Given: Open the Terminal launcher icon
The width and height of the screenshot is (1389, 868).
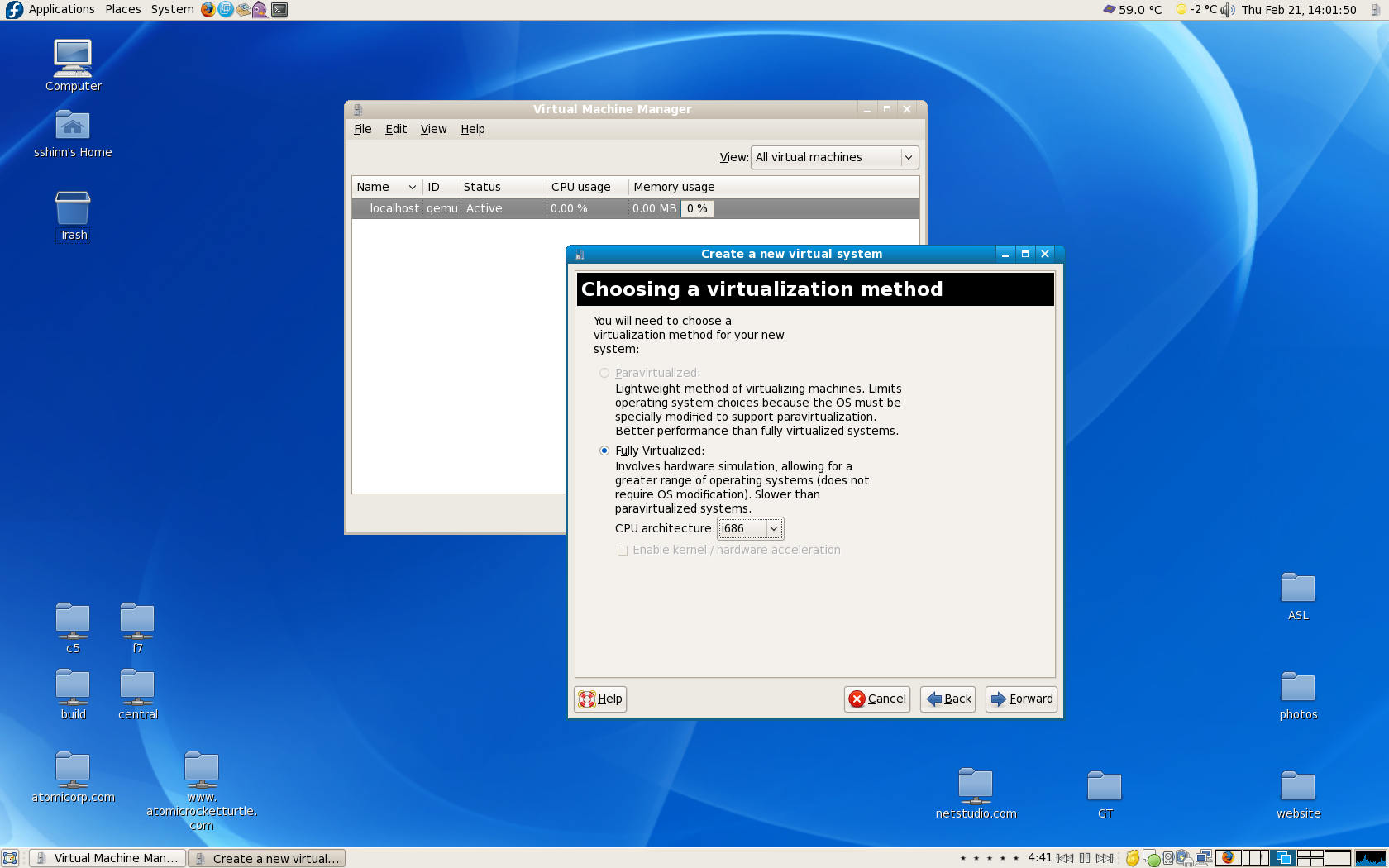Looking at the screenshot, I should pyautogui.click(x=279, y=10).
